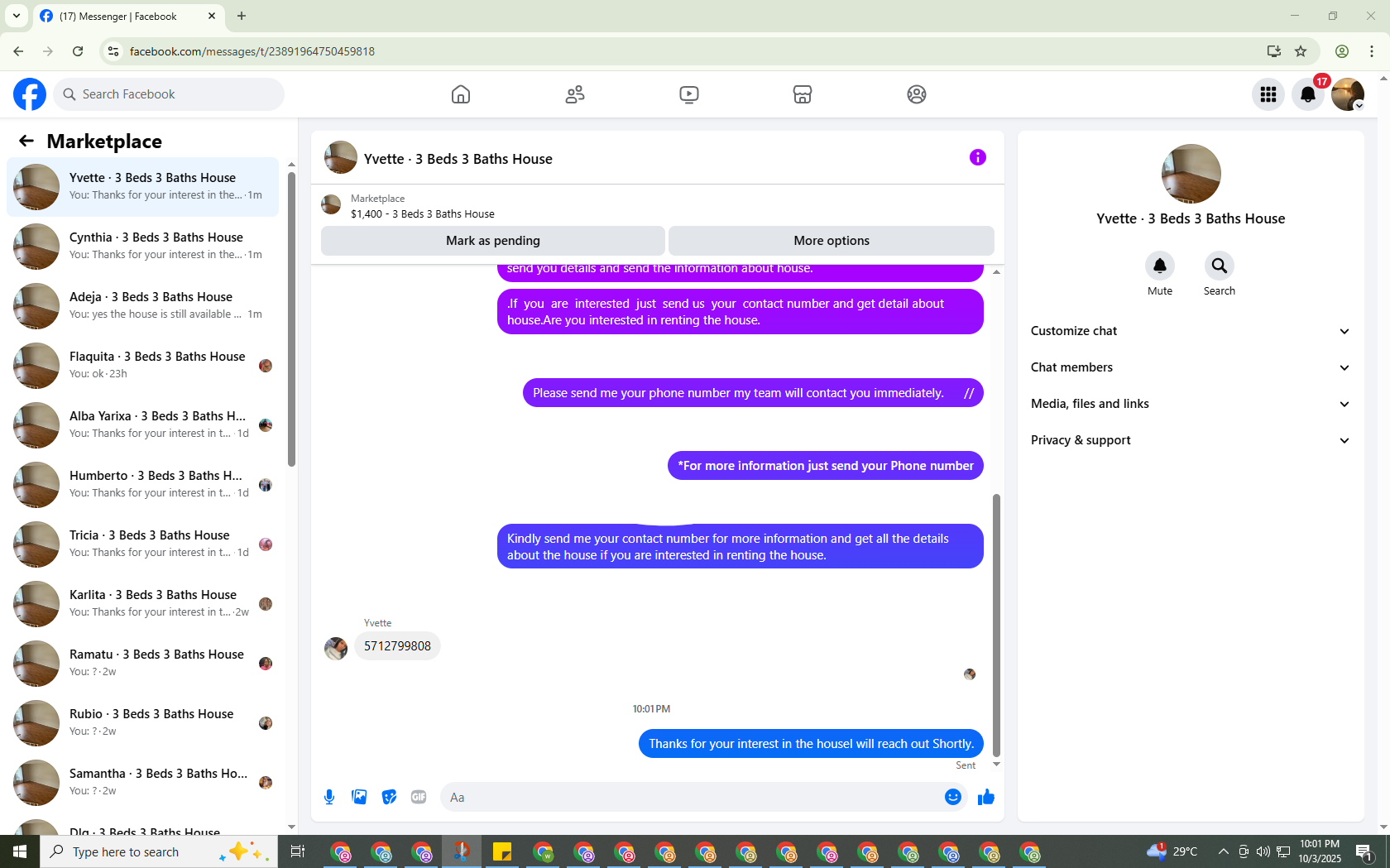
Task: Focus the Search Facebook field
Action: point(169,94)
